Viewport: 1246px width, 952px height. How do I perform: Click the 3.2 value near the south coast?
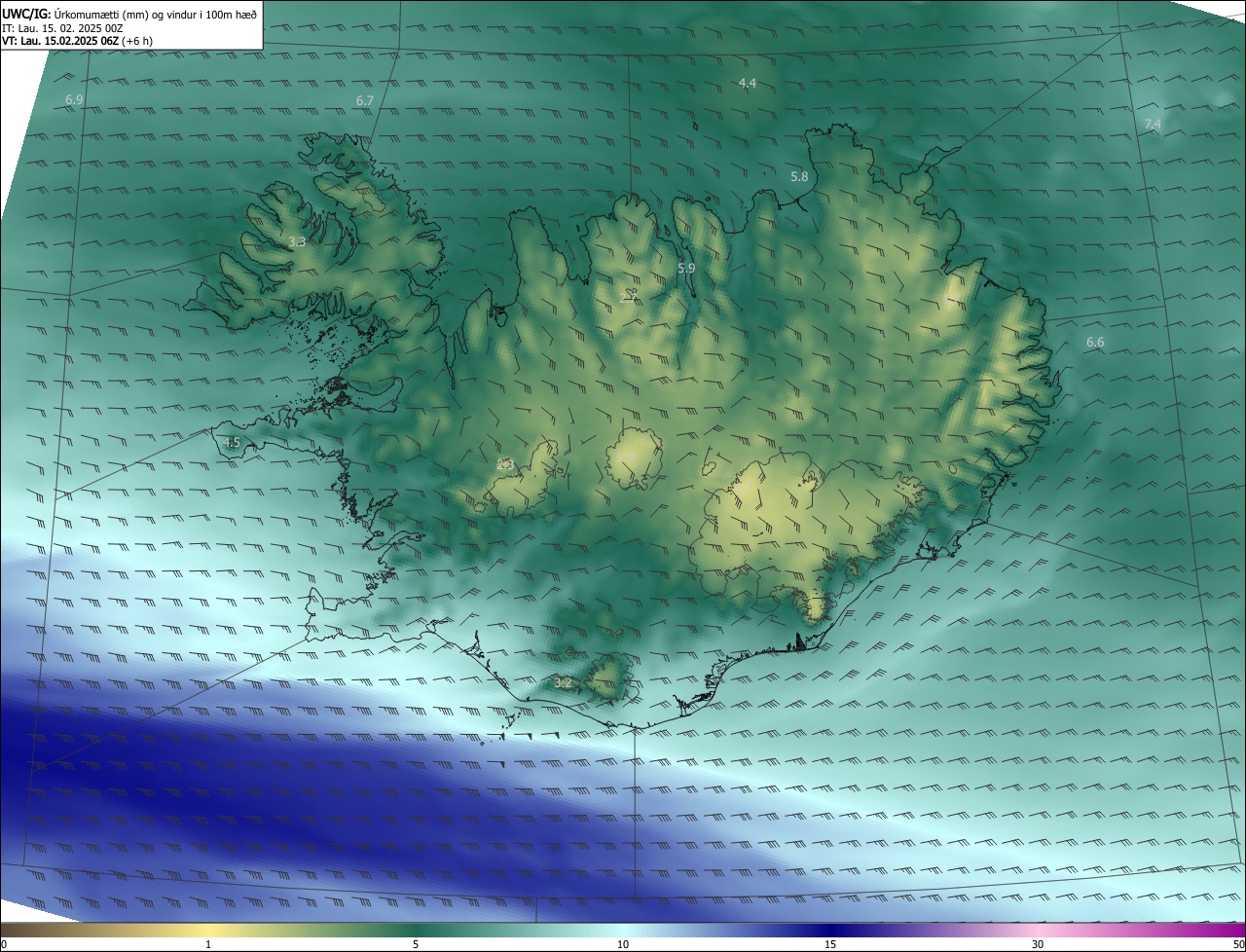[563, 682]
